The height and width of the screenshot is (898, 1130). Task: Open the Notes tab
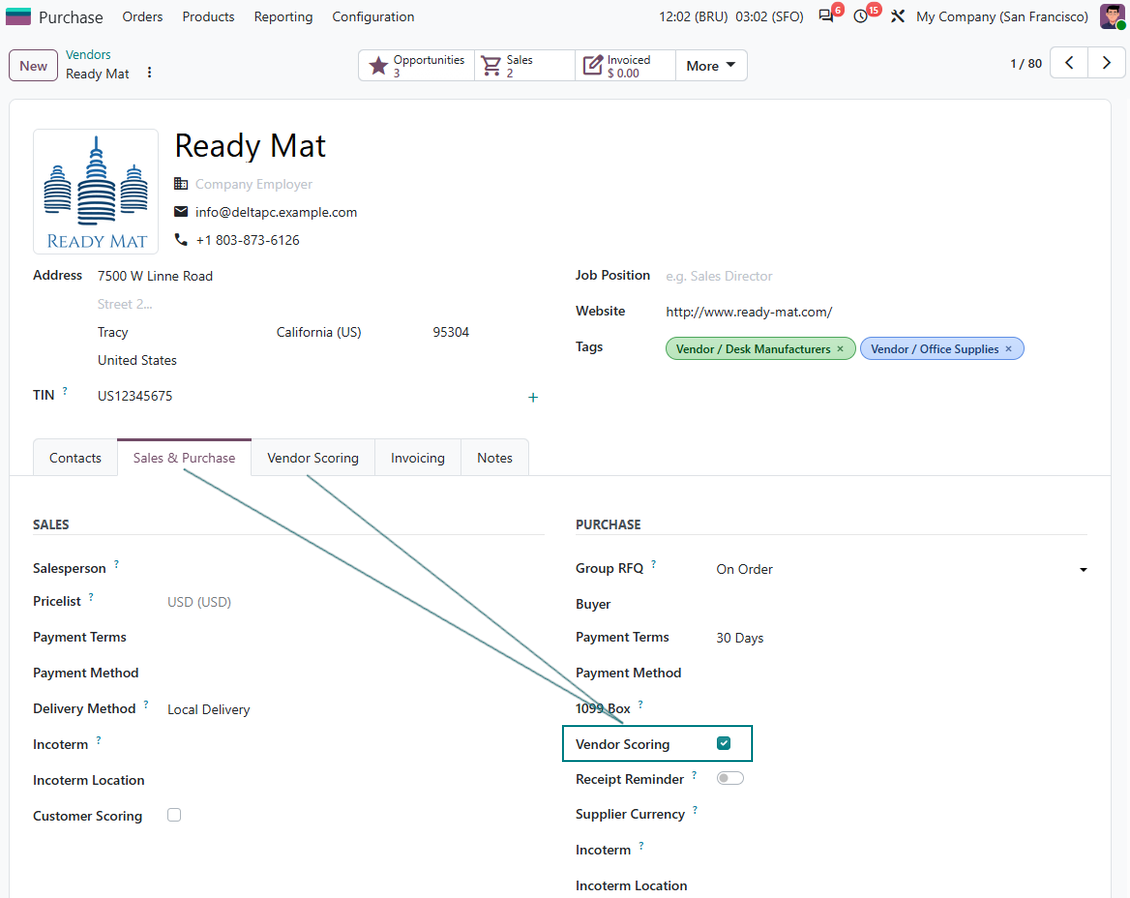pyautogui.click(x=495, y=458)
